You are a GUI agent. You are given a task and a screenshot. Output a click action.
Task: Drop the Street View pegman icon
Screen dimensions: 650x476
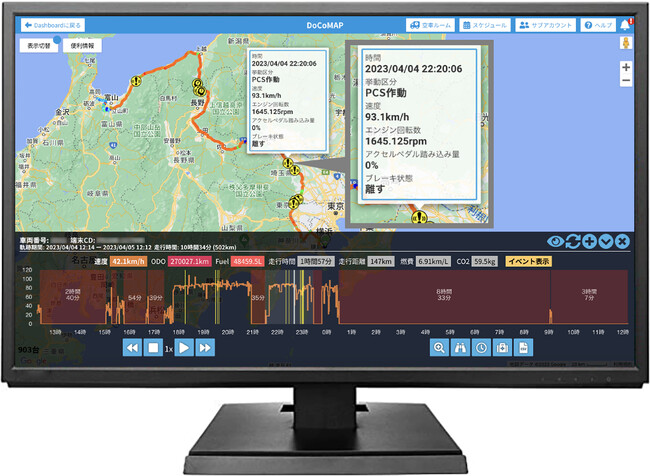[626, 44]
